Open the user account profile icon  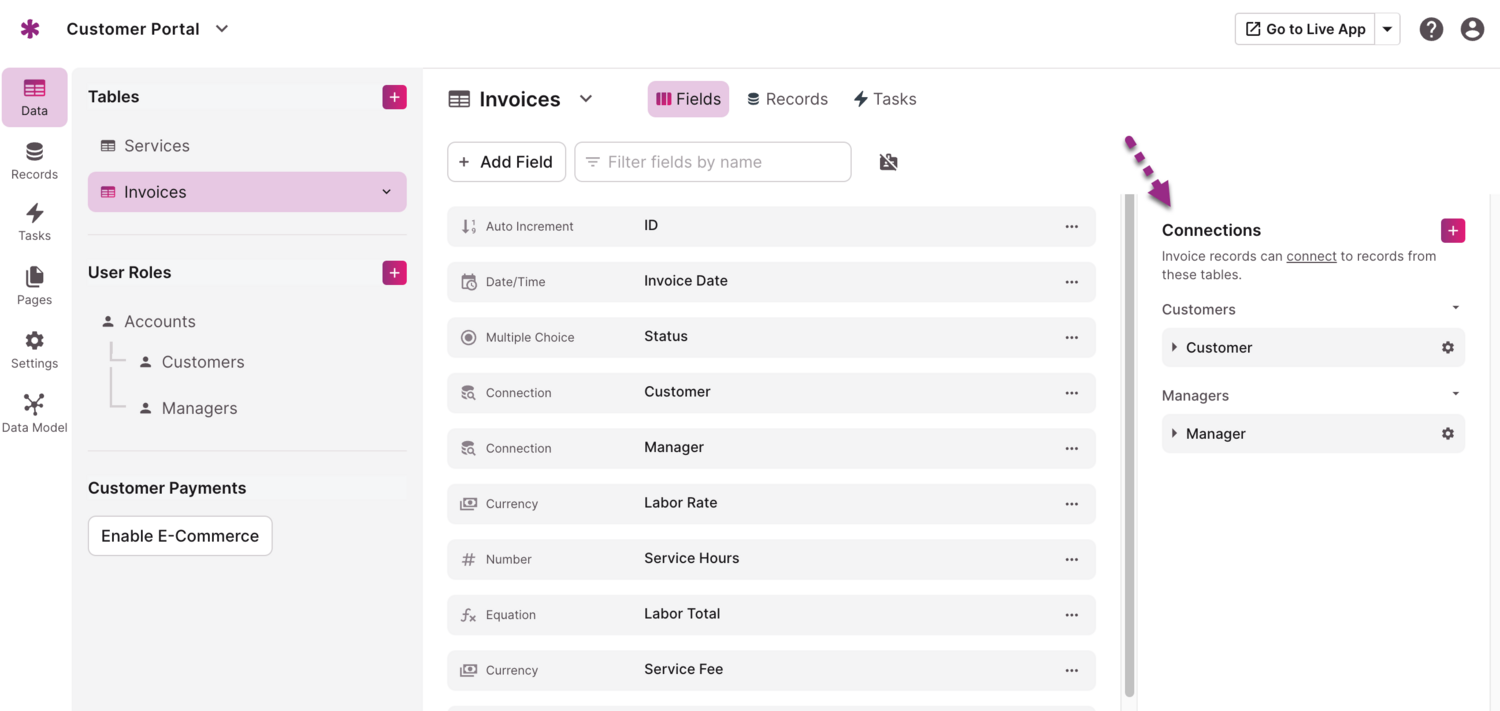[x=1472, y=29]
